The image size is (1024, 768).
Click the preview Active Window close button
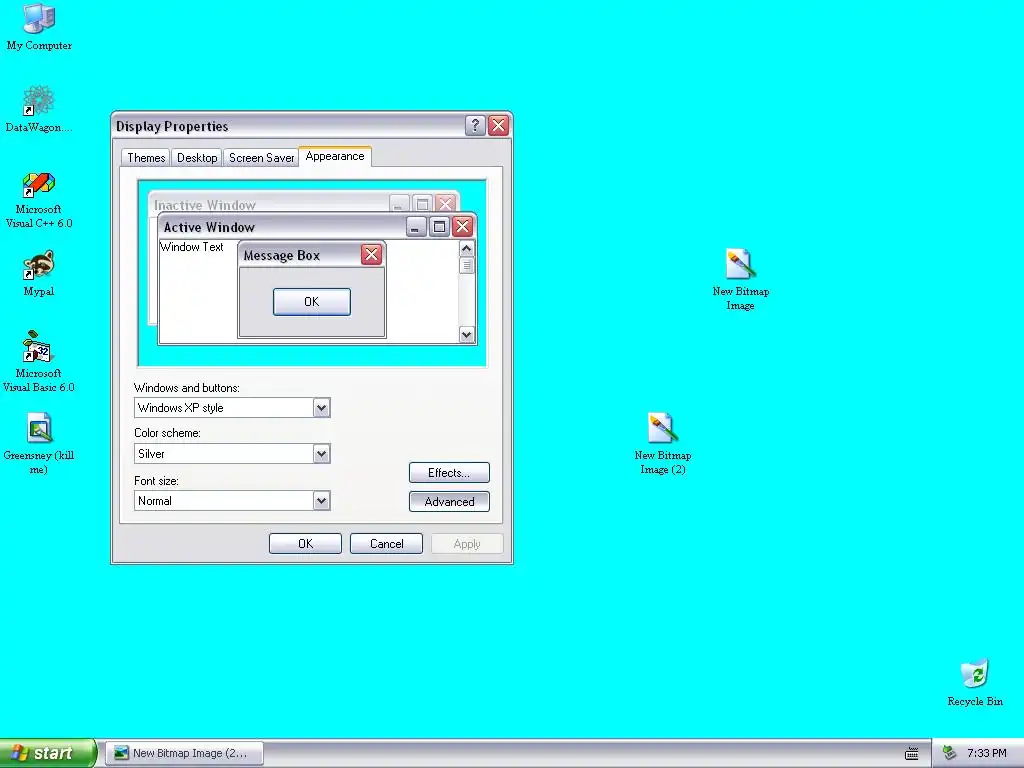pyautogui.click(x=462, y=227)
